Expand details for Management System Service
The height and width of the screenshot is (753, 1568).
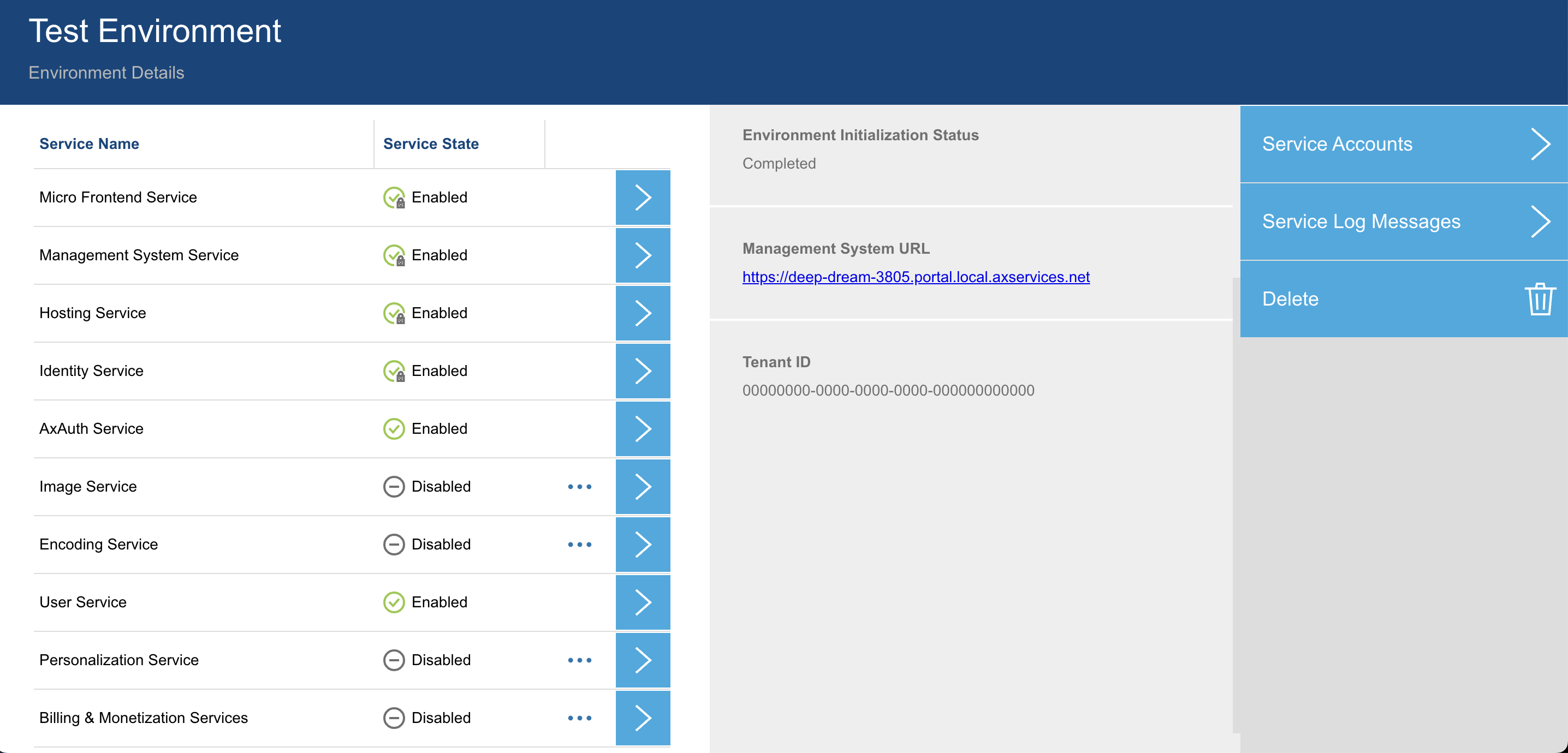643,255
